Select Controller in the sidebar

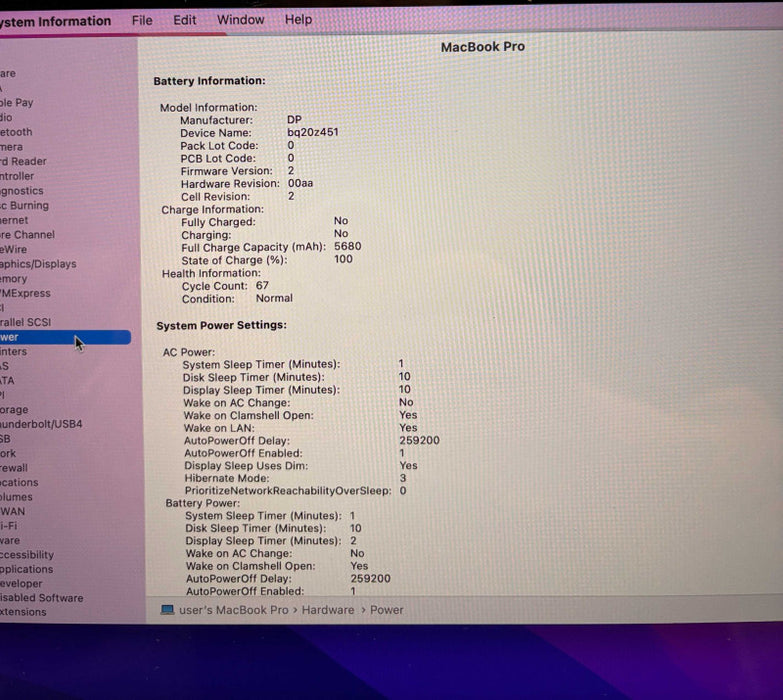point(17,176)
